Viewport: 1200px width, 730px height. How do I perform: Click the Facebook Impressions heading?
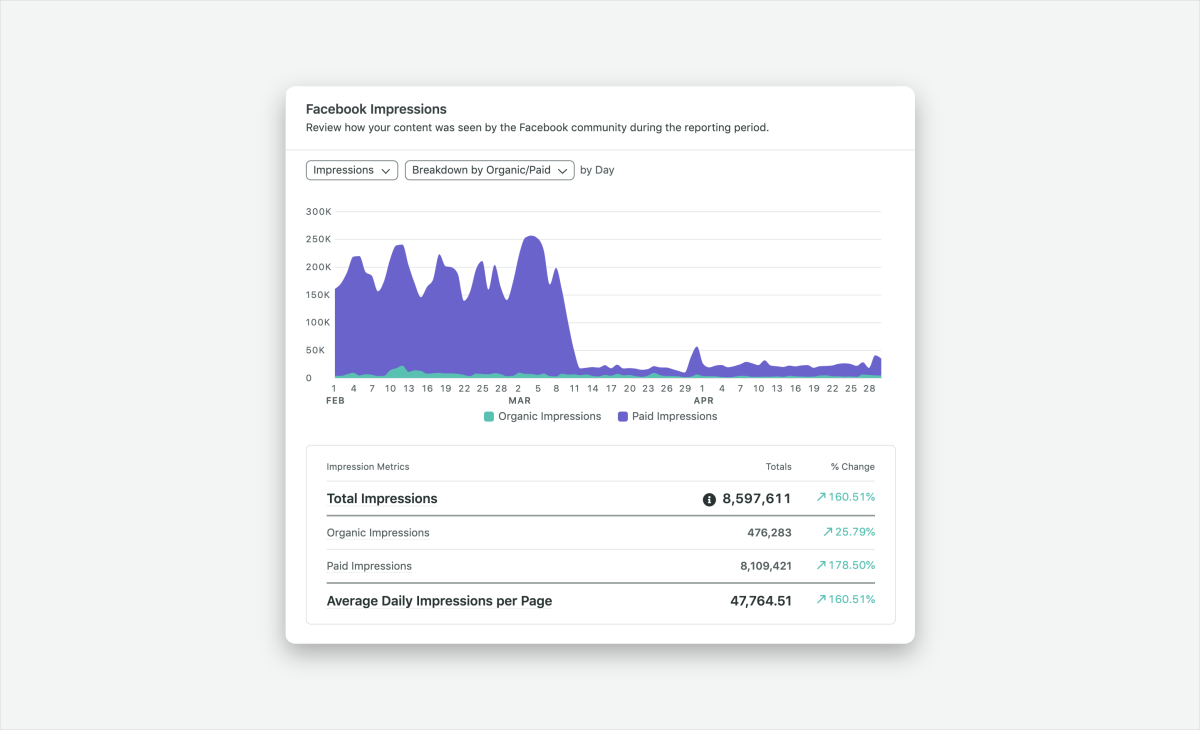[x=376, y=109]
